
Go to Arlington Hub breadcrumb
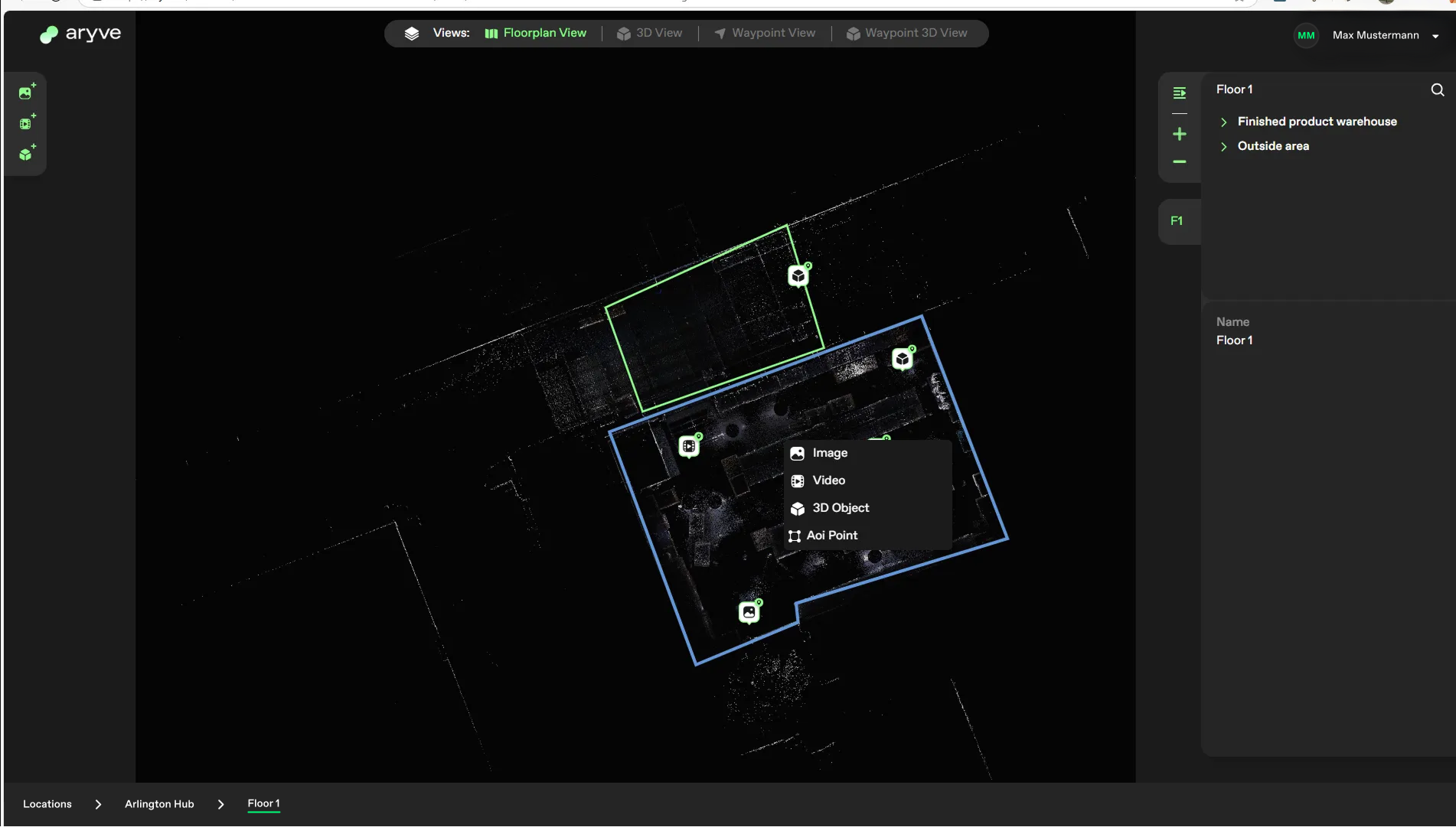159,804
